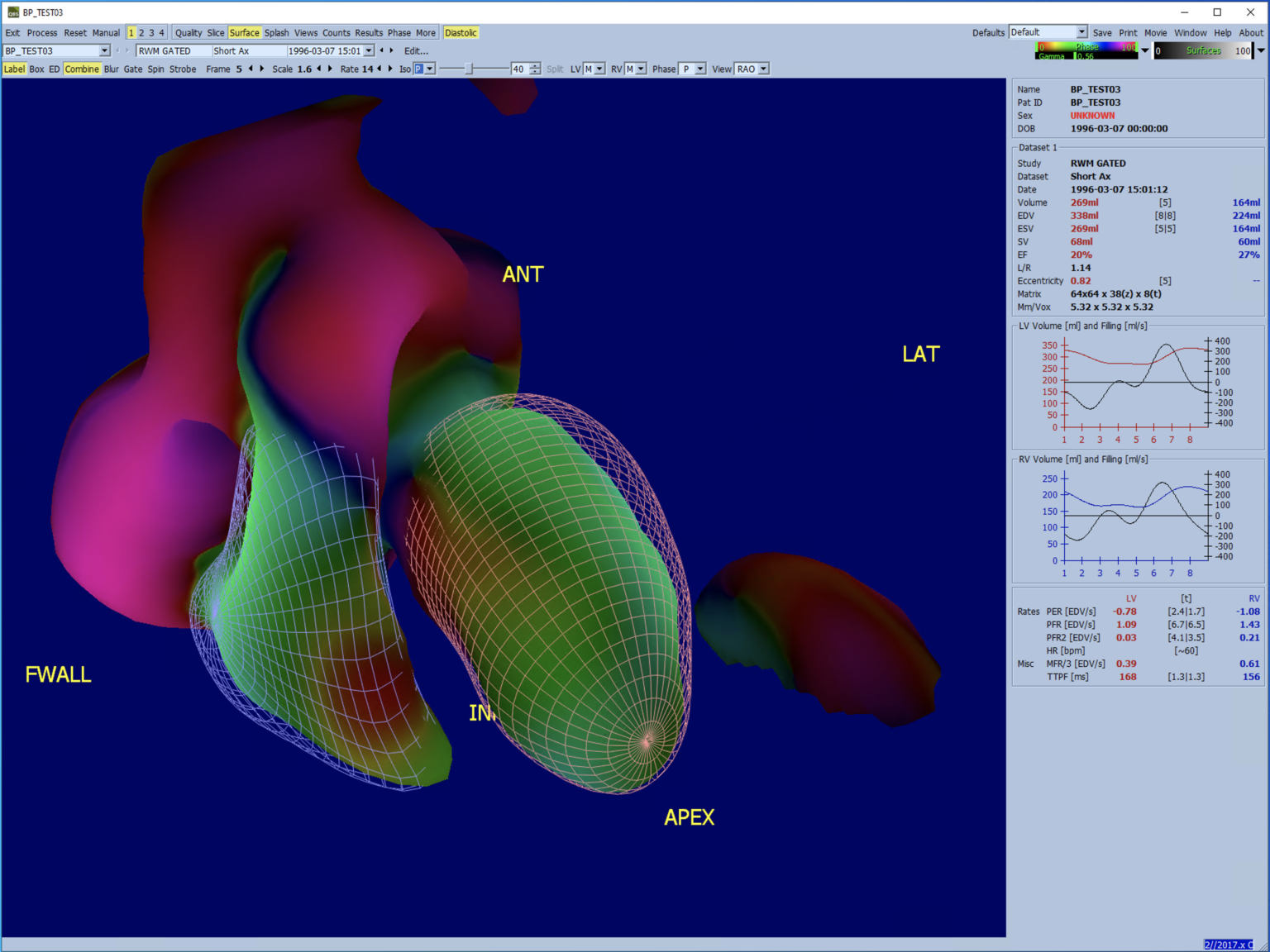
Task: Toggle the Label display on the image
Action: click(13, 69)
